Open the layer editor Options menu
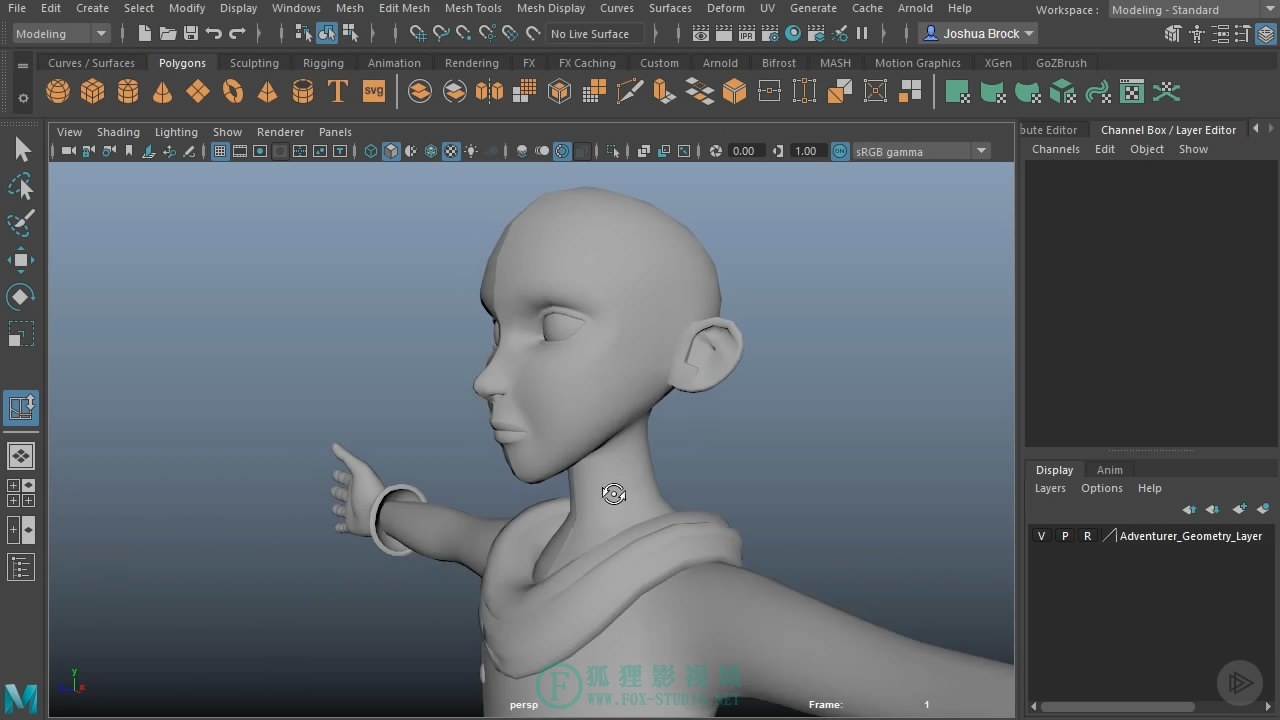This screenshot has width=1280, height=720. [x=1102, y=488]
